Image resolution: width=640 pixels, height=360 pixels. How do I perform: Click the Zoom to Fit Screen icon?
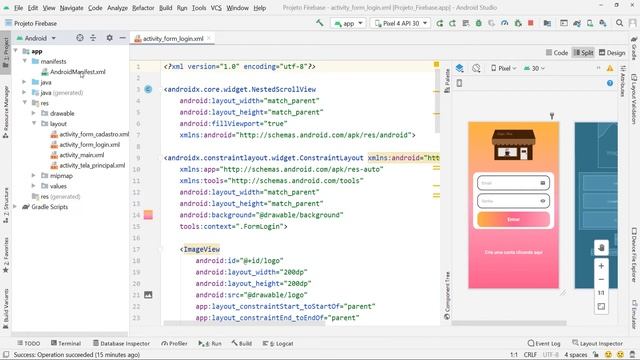(x=601, y=307)
